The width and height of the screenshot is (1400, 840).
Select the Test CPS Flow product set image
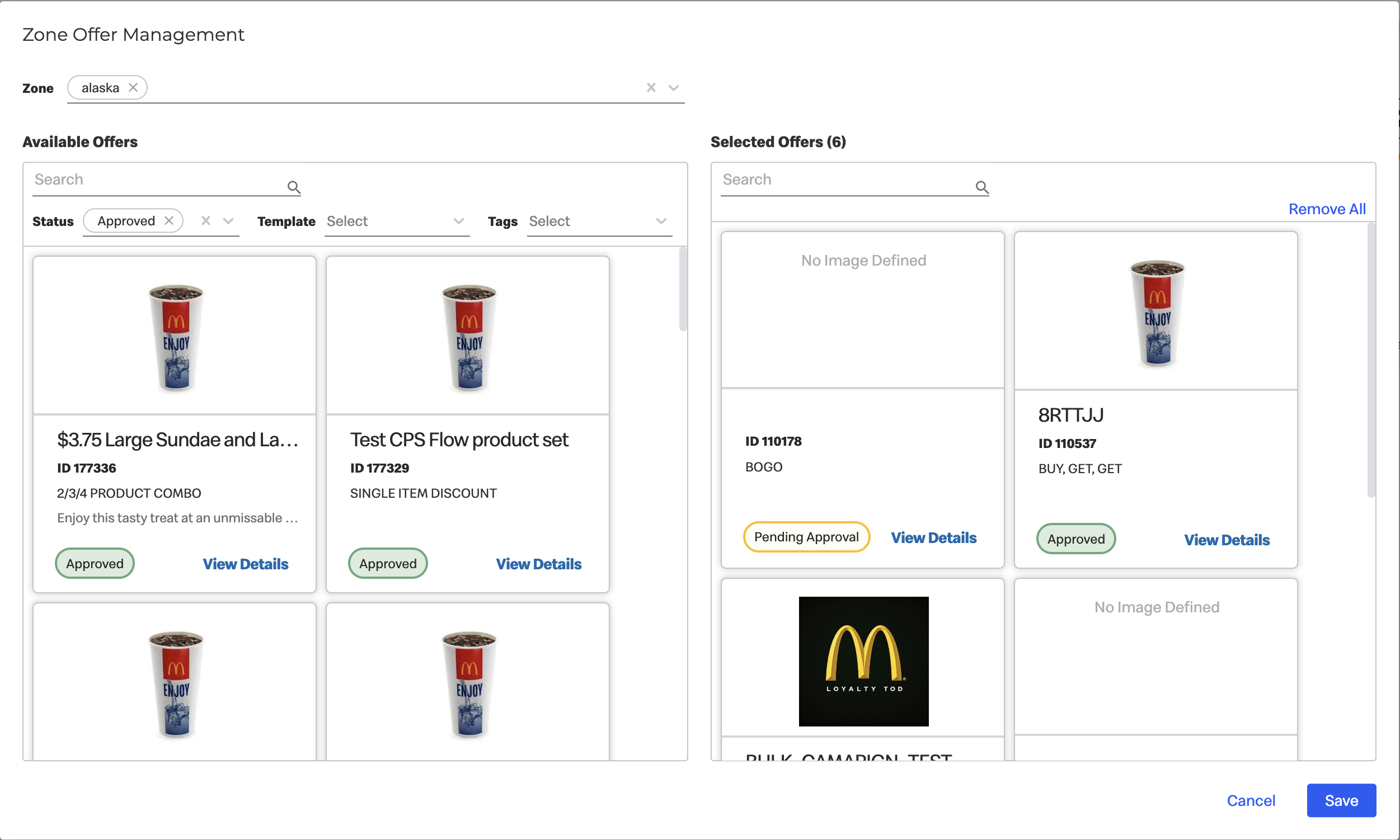coord(469,338)
